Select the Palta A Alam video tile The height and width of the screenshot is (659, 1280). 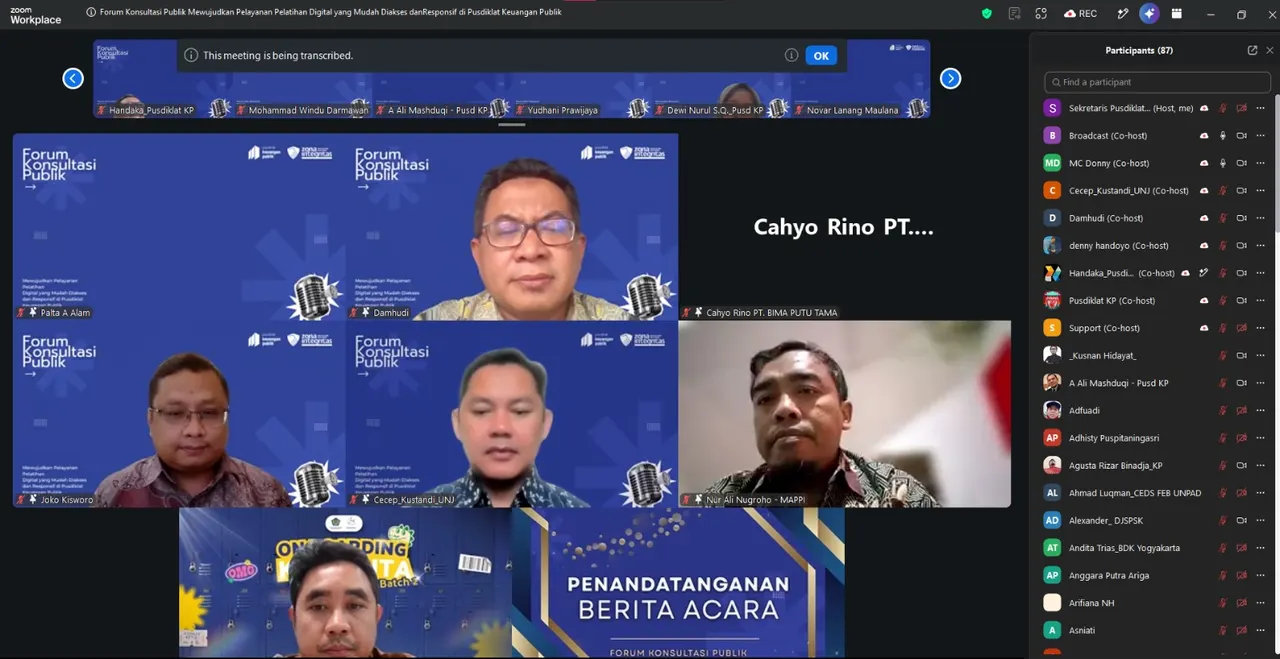(179, 227)
